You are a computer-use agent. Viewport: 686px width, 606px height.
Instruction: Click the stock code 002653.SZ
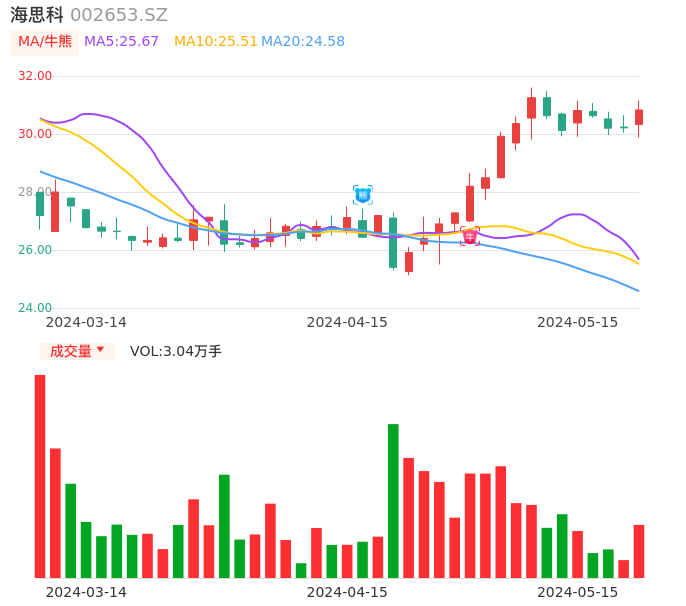[119, 15]
